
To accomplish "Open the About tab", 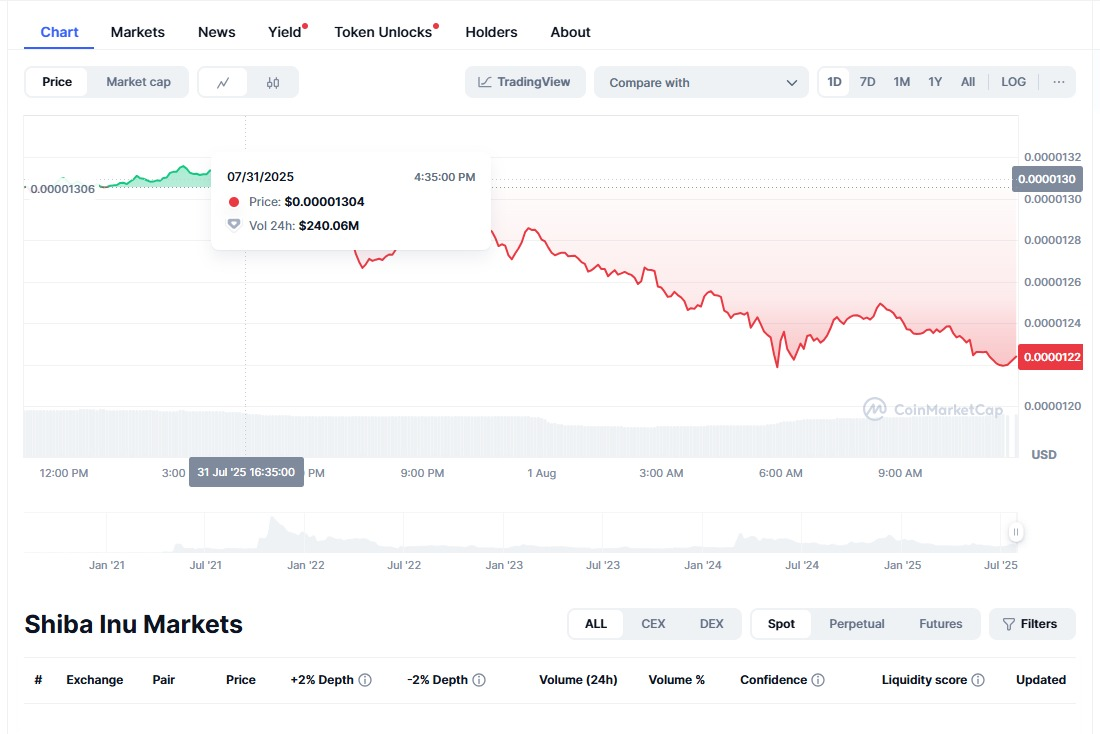I will tap(570, 32).
